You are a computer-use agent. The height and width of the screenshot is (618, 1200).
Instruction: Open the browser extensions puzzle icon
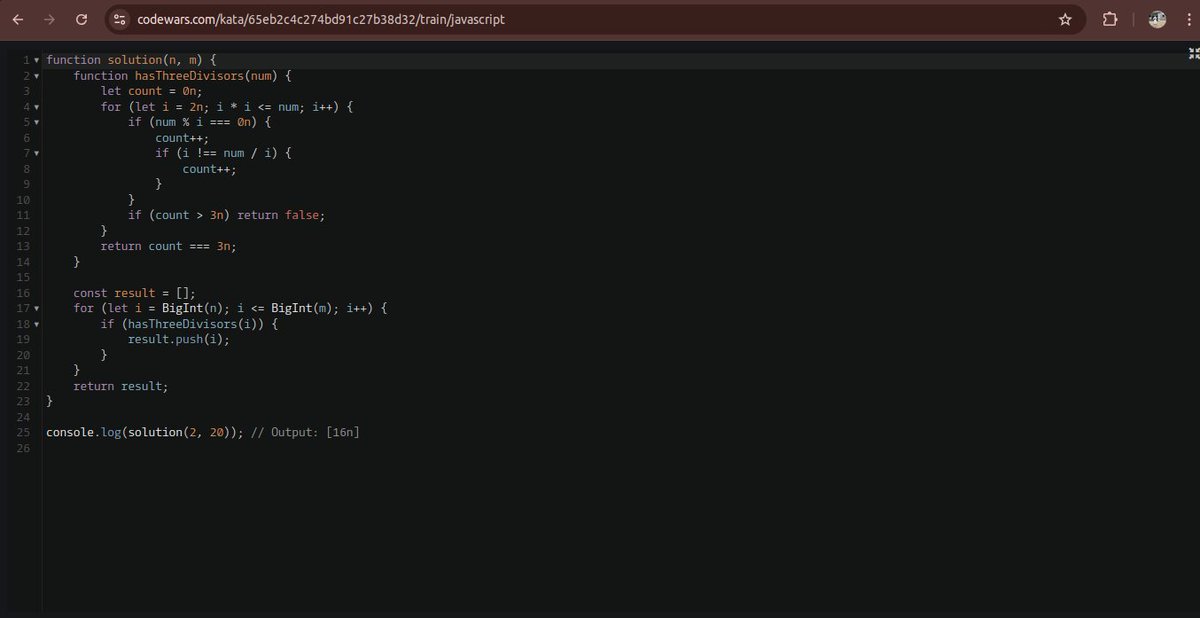(1110, 19)
